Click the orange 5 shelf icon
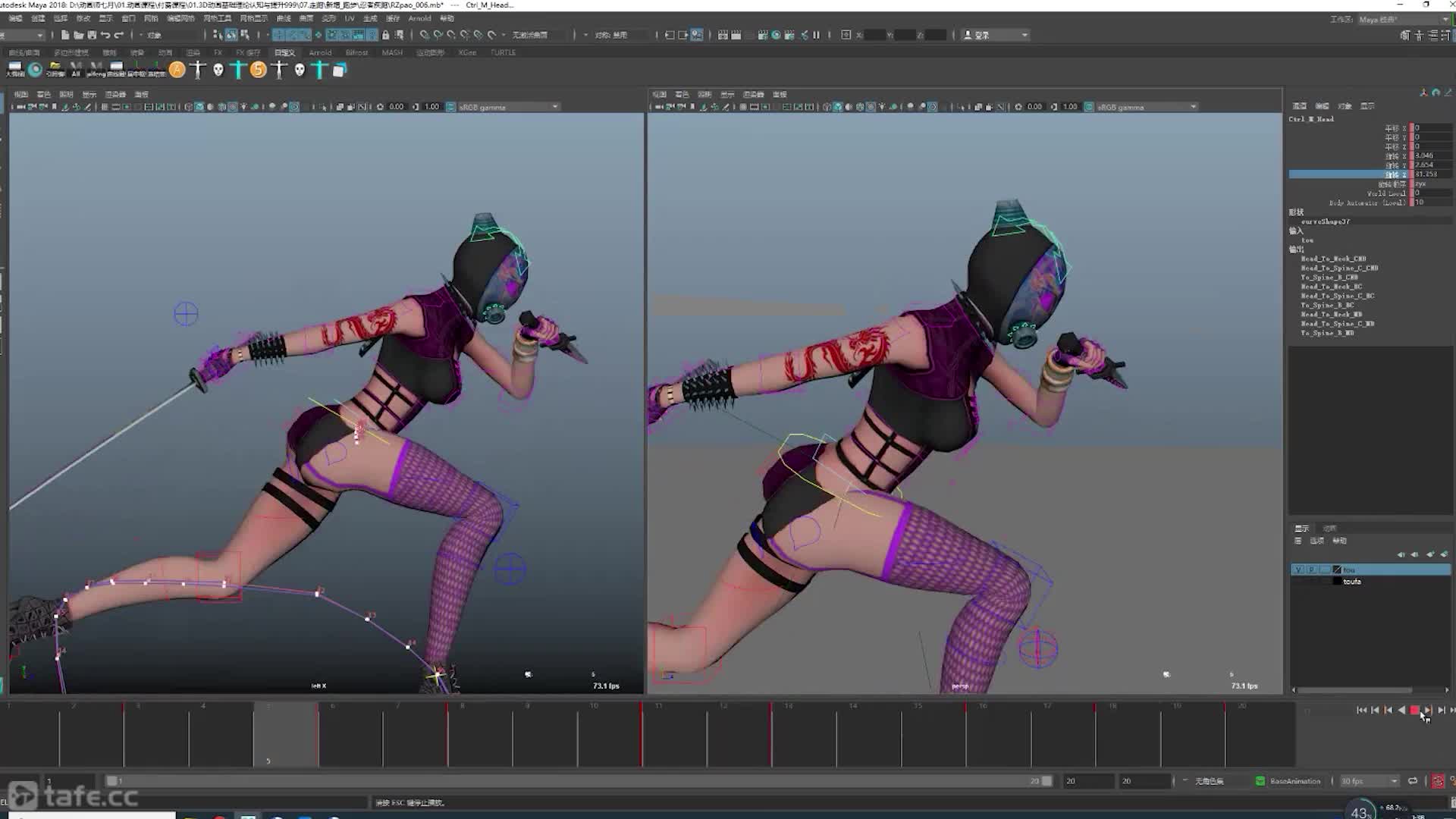Viewport: 1456px width, 819px height. (259, 70)
